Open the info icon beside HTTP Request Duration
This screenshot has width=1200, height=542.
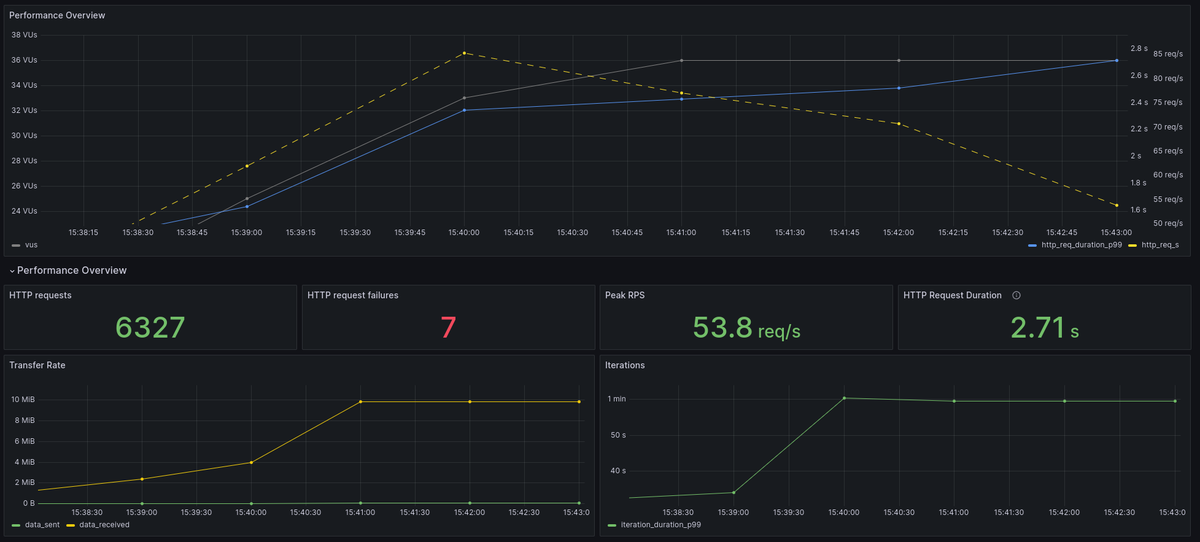tap(1016, 295)
